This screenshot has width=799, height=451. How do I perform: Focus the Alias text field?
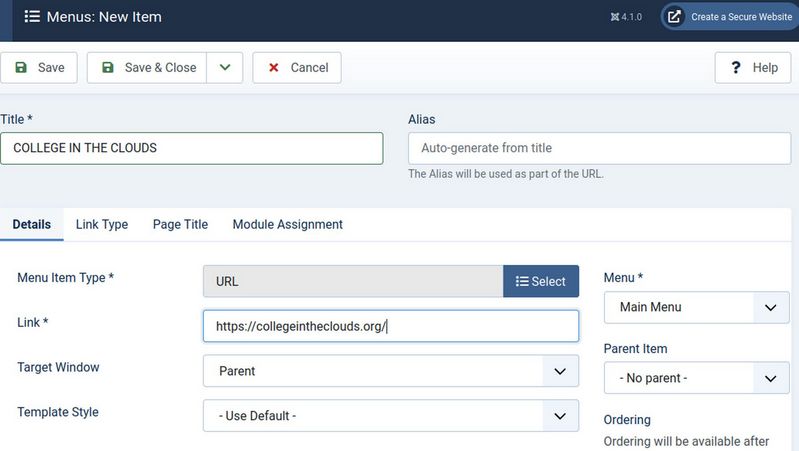pos(599,148)
